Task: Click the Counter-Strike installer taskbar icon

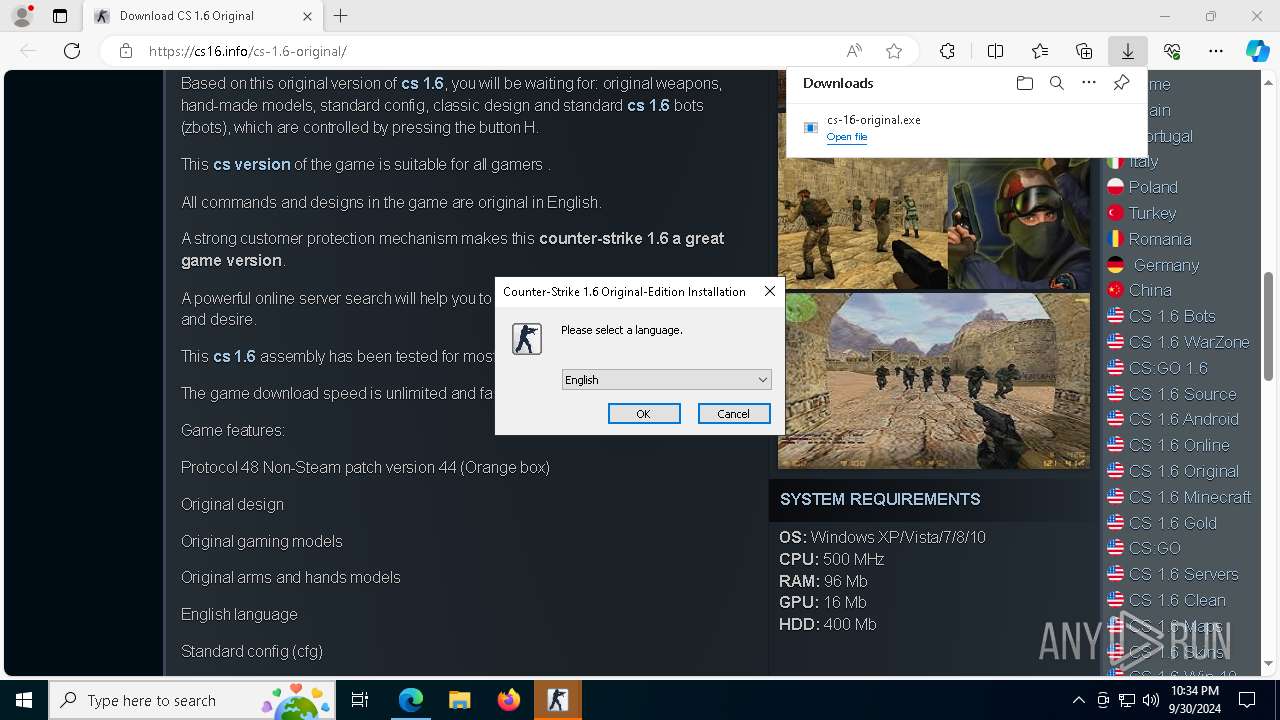Action: tap(558, 700)
